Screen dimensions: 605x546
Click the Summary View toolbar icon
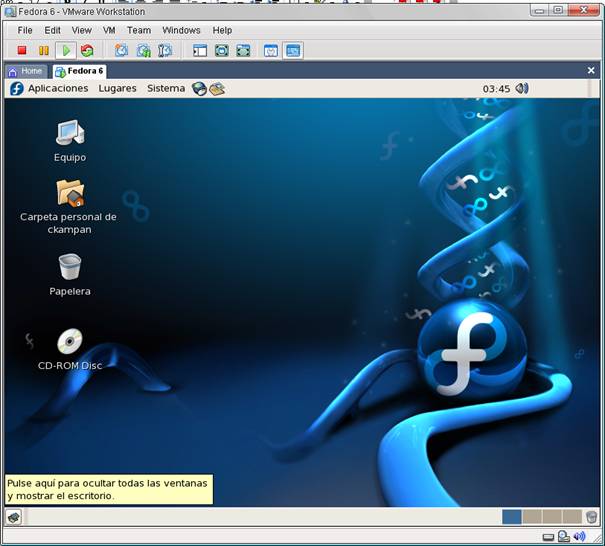(x=271, y=50)
